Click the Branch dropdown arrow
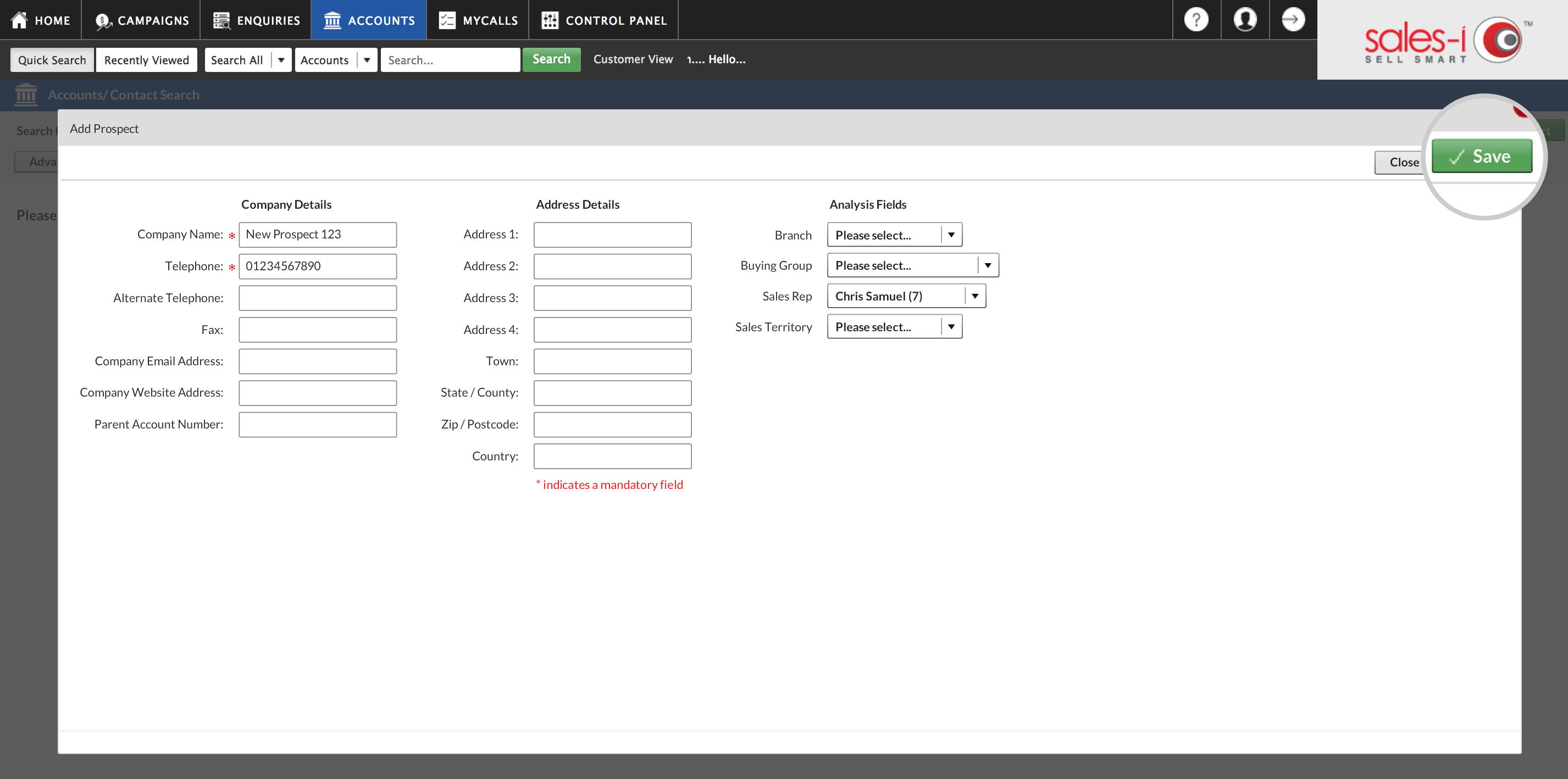Viewport: 1568px width, 779px height. tap(951, 235)
